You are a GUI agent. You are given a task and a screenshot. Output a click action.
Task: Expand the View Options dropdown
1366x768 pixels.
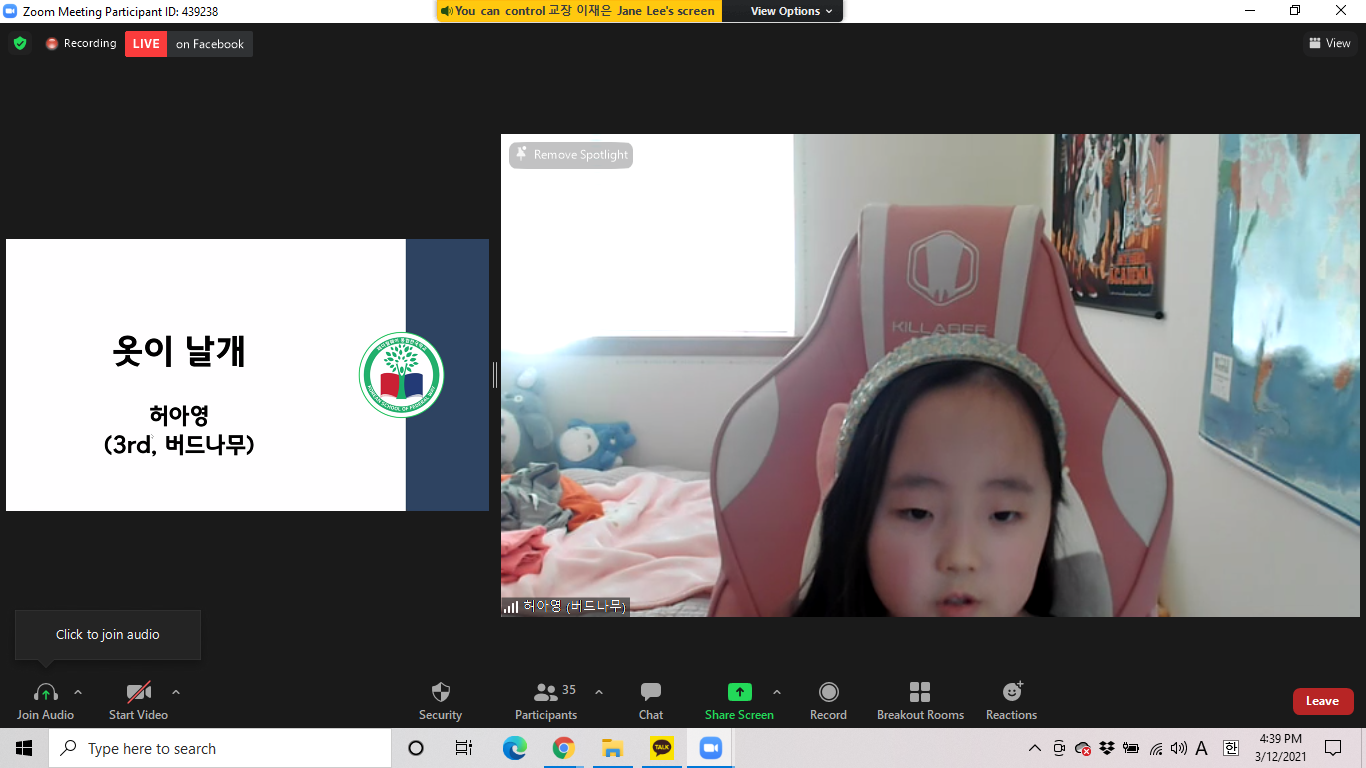click(x=791, y=11)
